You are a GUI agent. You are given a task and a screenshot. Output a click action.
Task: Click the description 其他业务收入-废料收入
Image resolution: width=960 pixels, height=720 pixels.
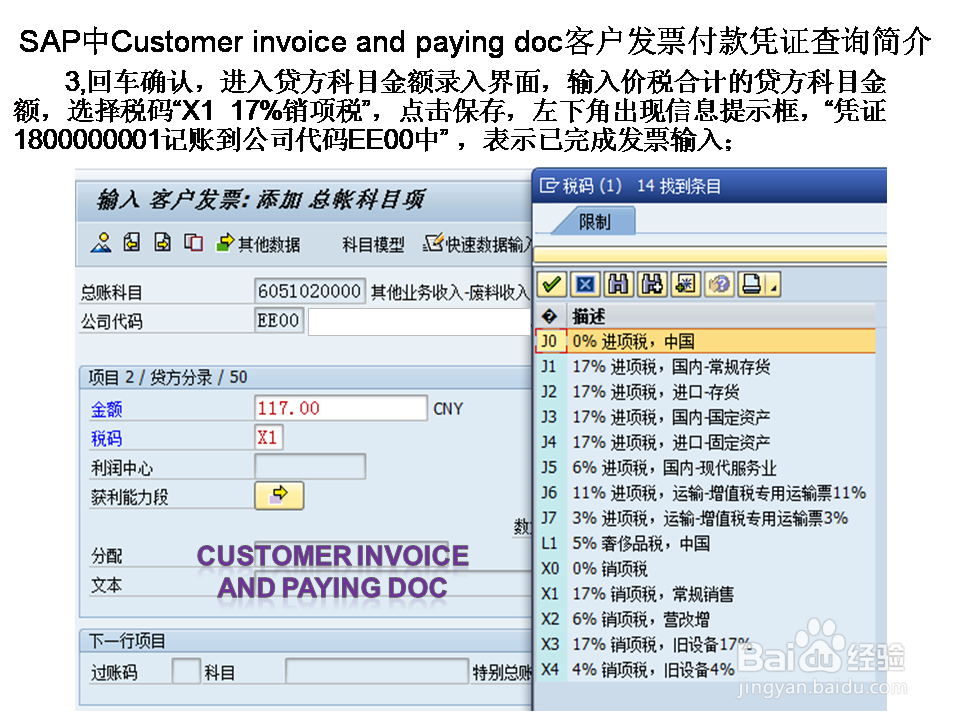(449, 293)
